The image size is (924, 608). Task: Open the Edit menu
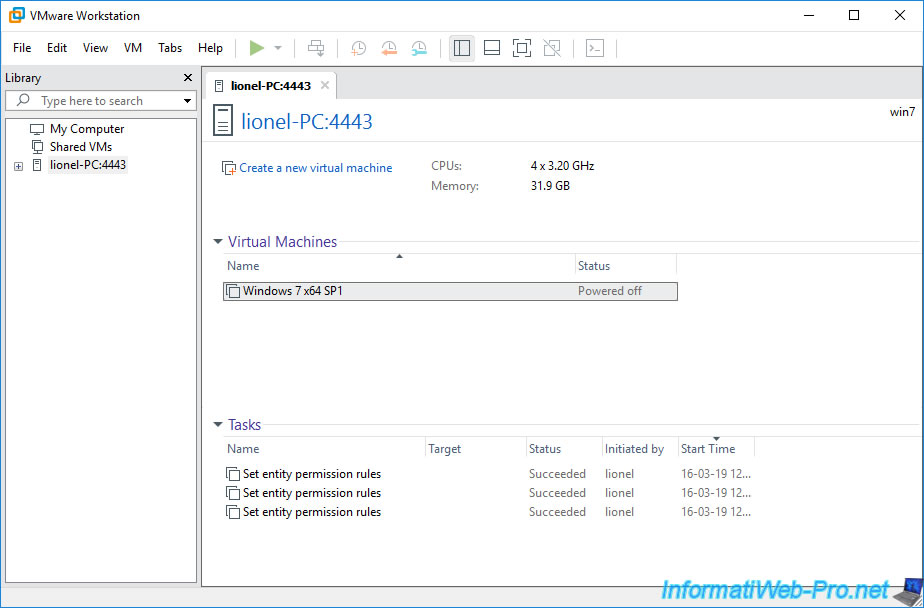click(x=57, y=48)
